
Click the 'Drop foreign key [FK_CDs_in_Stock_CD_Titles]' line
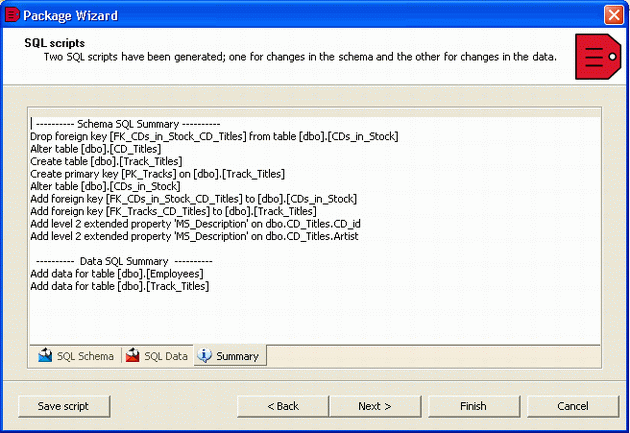point(214,137)
